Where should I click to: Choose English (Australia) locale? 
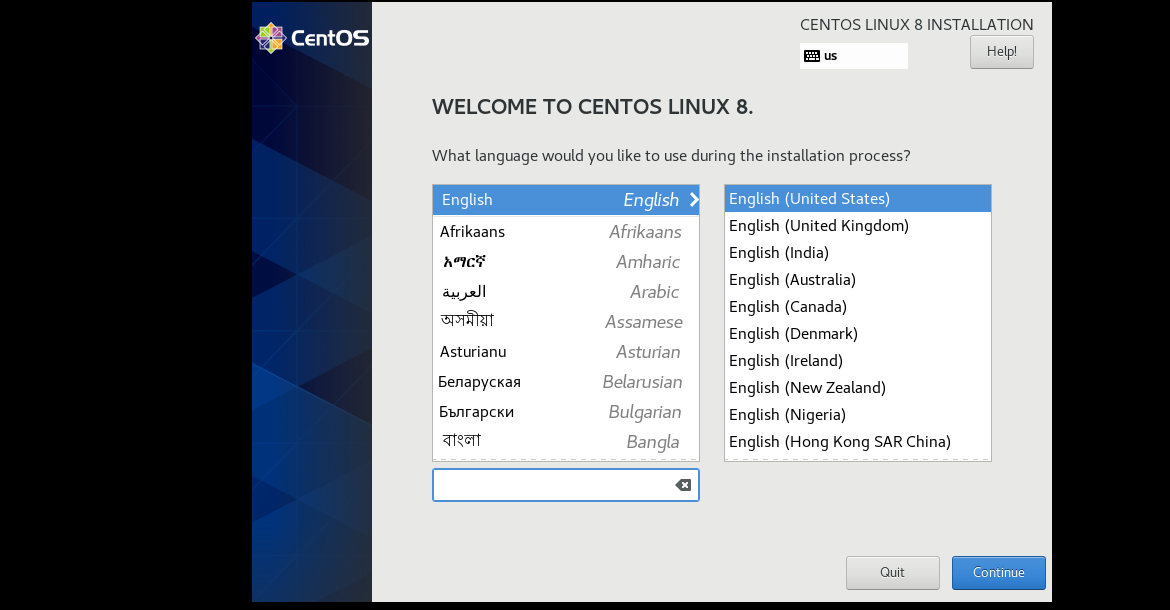tap(857, 280)
